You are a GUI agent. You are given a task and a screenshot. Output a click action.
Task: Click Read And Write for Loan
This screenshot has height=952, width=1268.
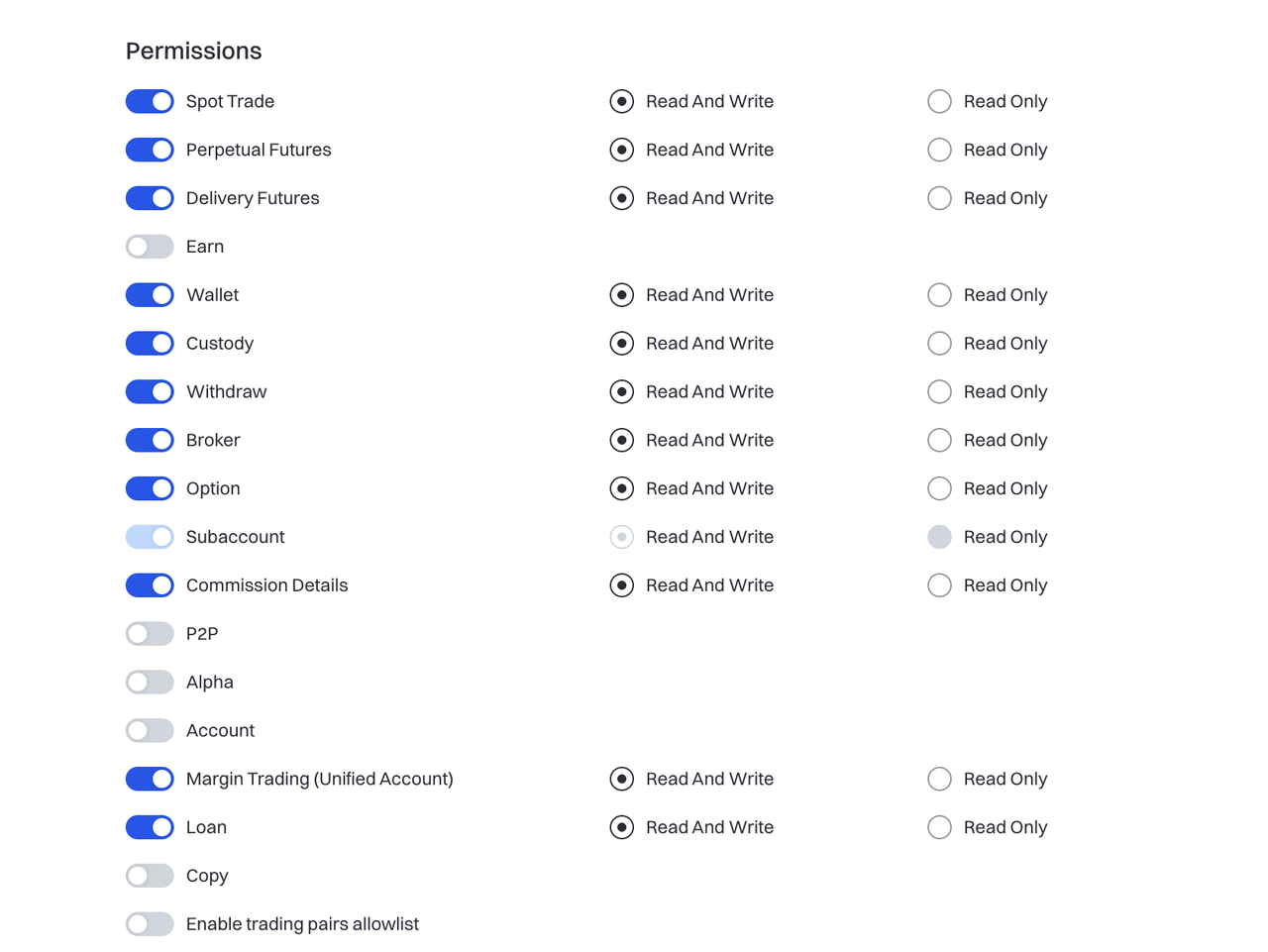tap(622, 827)
